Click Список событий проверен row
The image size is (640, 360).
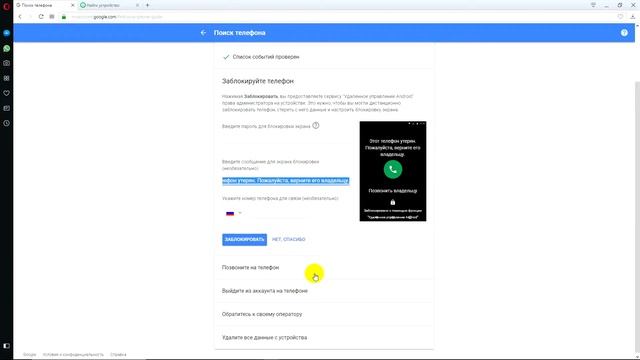(x=324, y=57)
